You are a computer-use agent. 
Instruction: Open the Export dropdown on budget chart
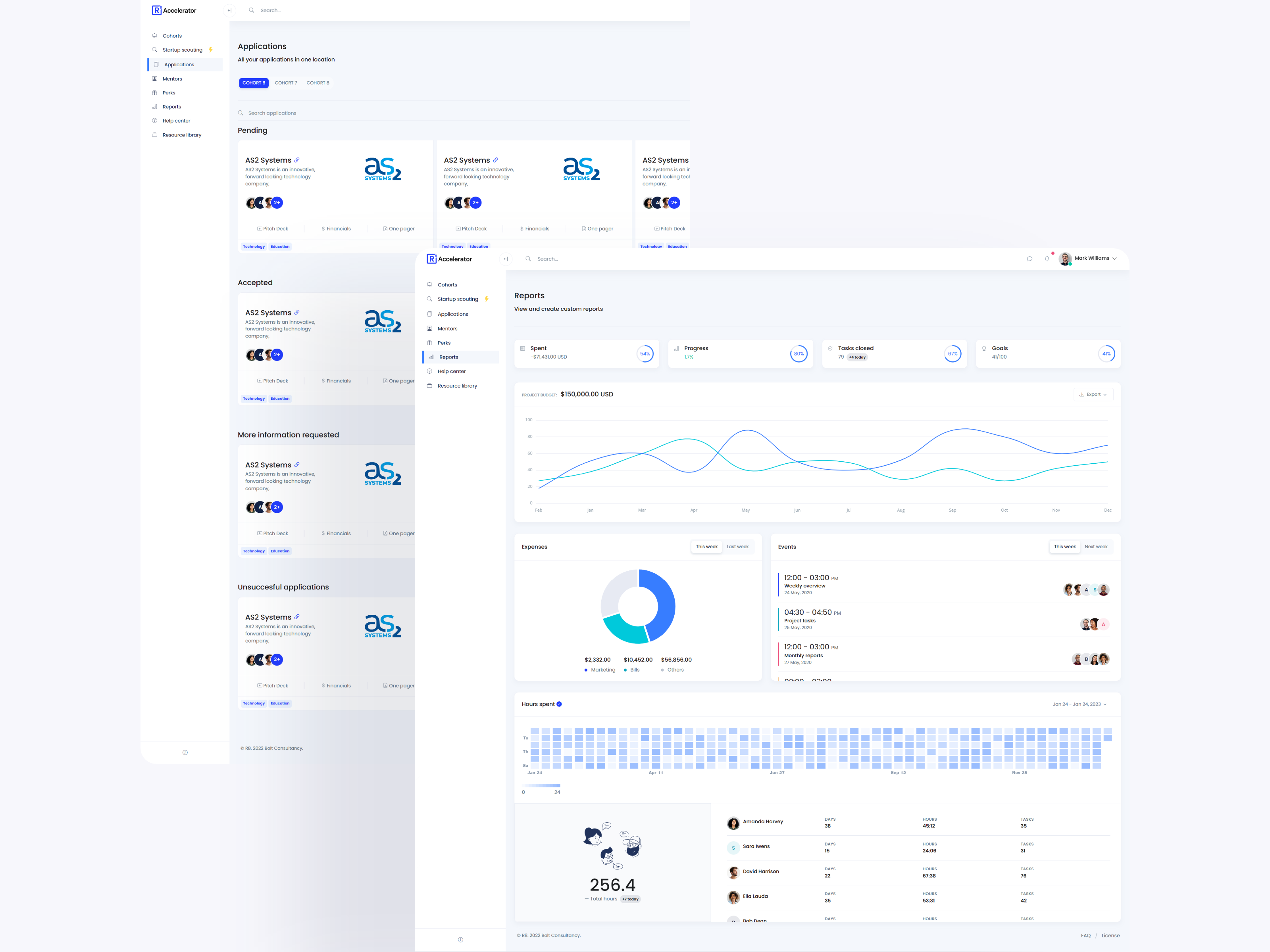[x=1093, y=394]
